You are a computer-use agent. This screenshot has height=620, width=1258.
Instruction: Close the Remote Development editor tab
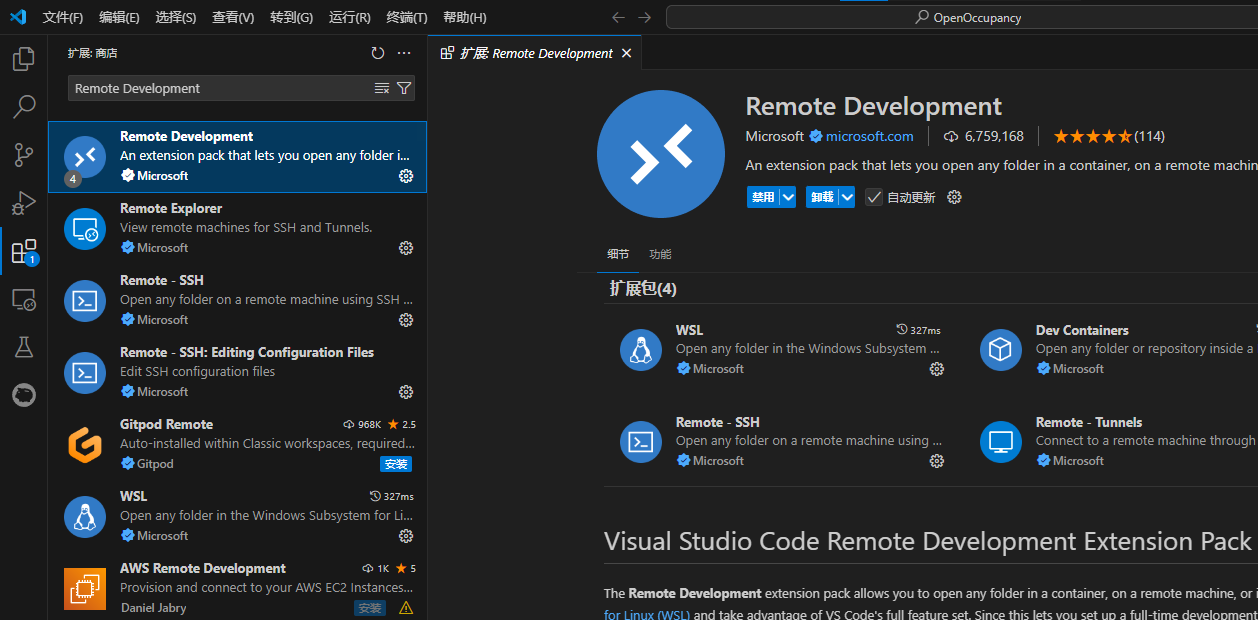[627, 53]
